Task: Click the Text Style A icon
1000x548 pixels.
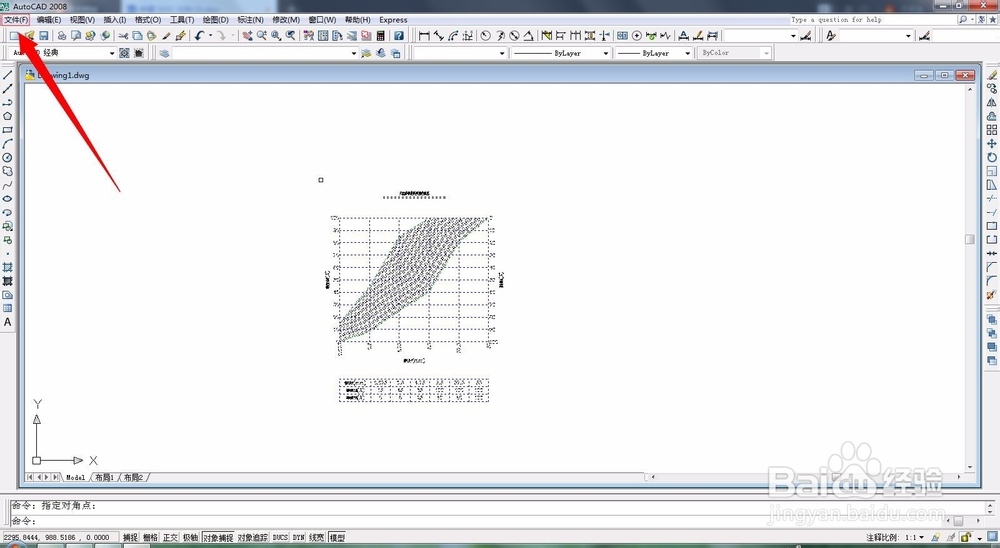Action: coord(830,36)
